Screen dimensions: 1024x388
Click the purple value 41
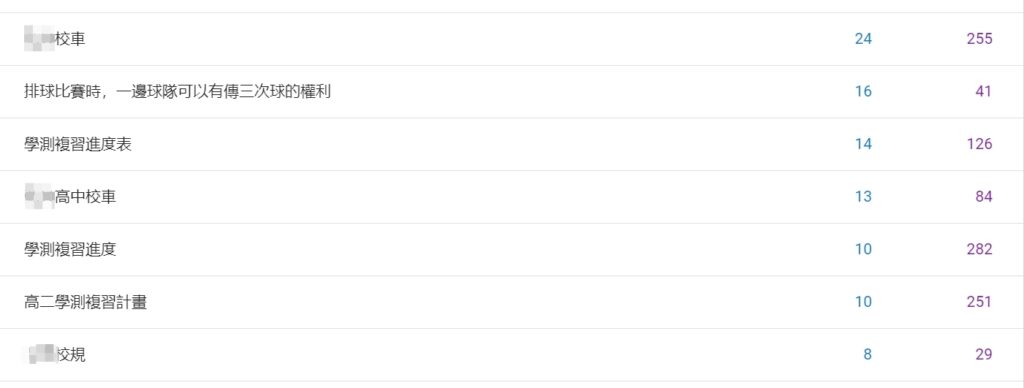(984, 91)
